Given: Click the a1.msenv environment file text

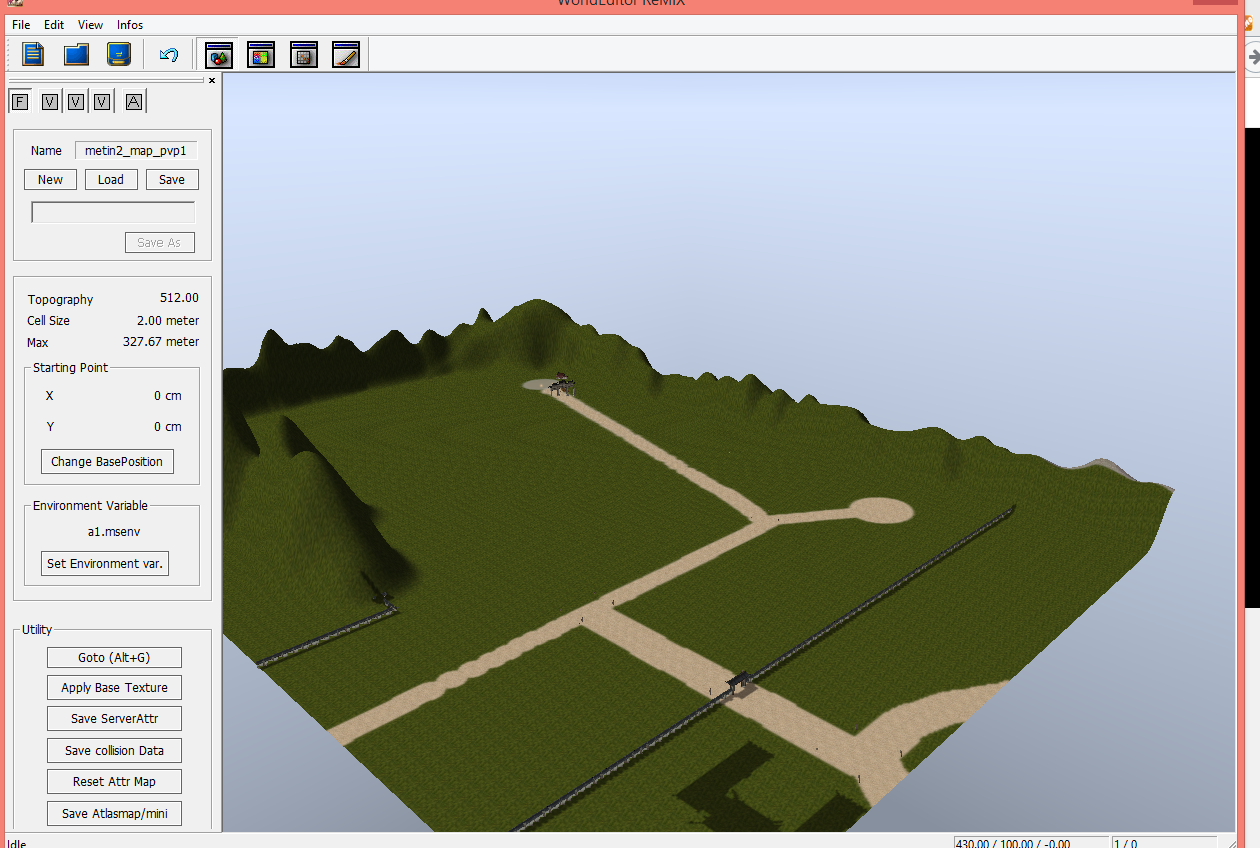Looking at the screenshot, I should coord(113,532).
